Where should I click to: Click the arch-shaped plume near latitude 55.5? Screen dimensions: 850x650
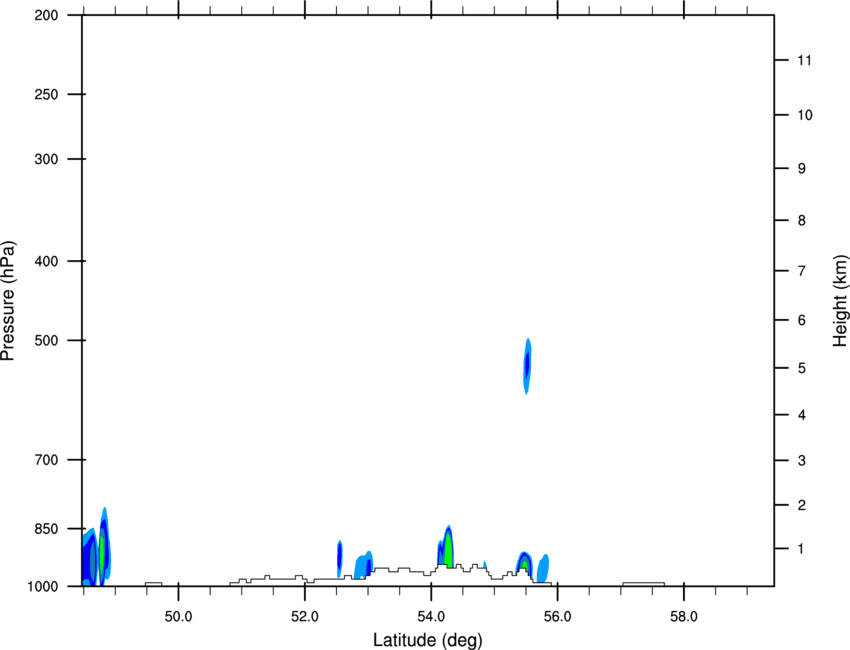coord(524,564)
